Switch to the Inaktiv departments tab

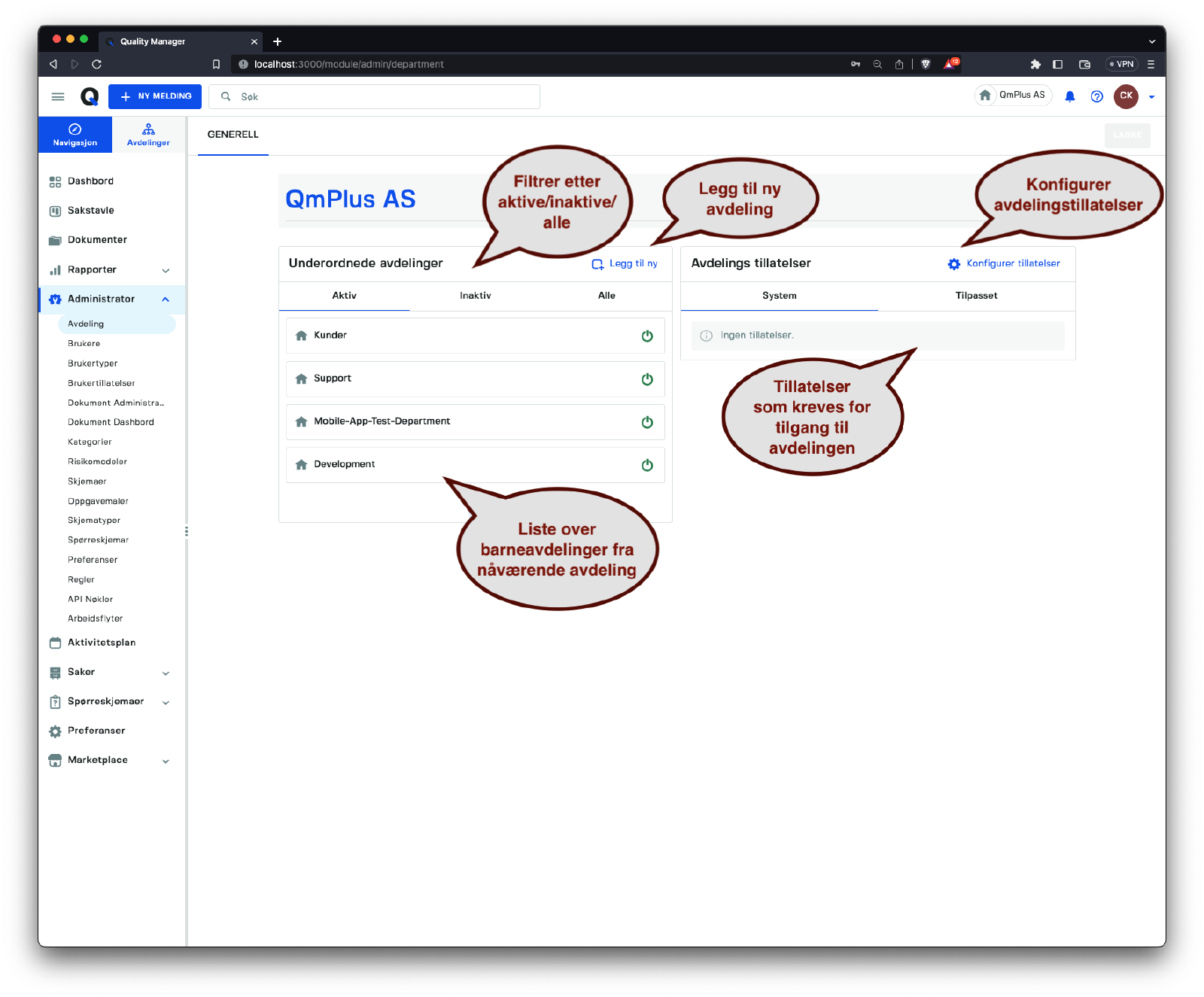[475, 296]
